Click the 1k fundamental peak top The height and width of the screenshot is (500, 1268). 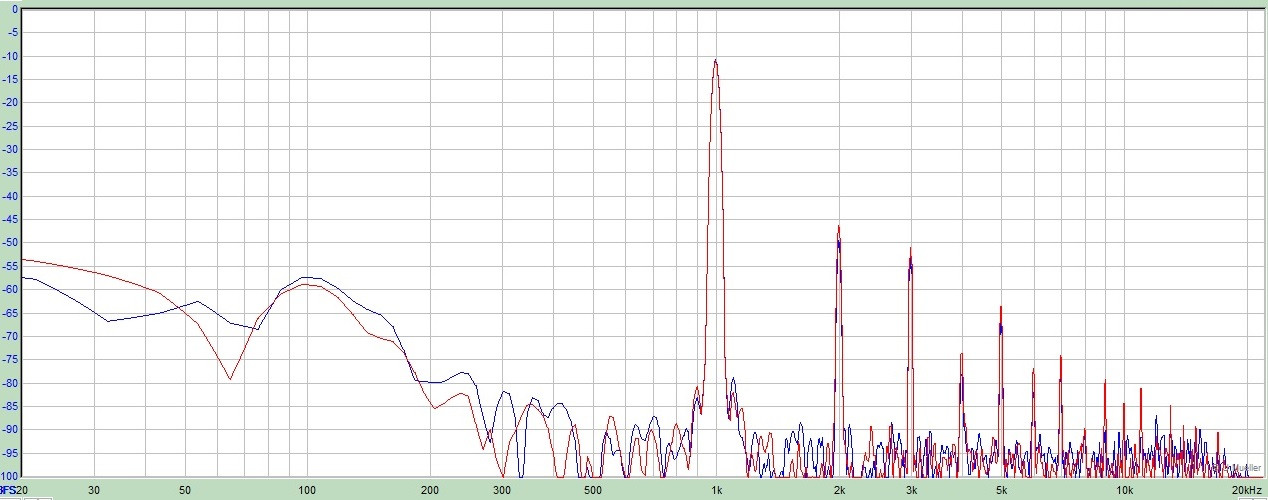tap(716, 61)
